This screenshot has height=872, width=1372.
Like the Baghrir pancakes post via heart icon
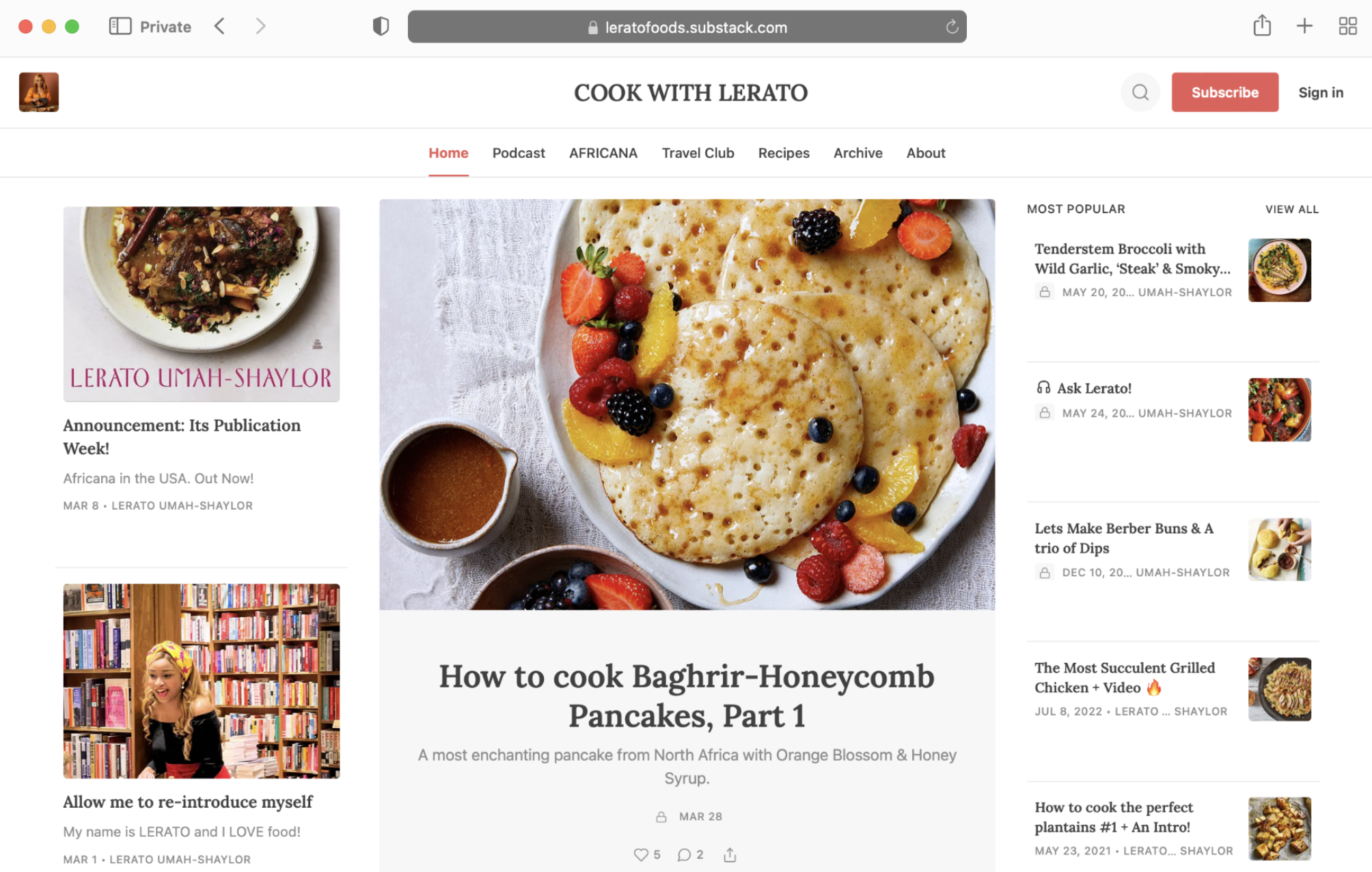click(640, 854)
